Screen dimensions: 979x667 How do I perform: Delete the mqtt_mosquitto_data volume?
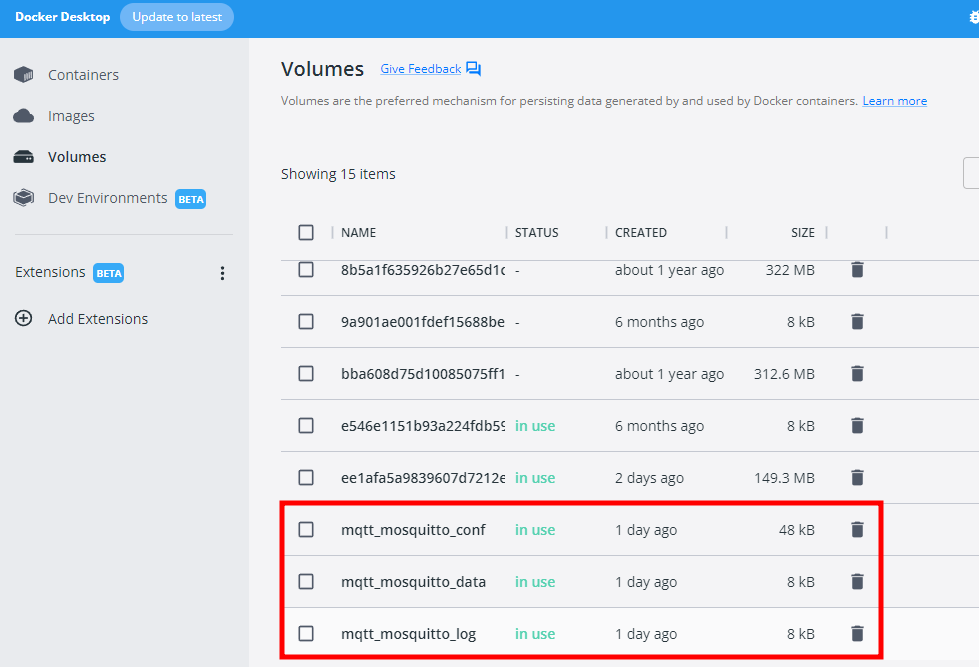click(x=857, y=581)
